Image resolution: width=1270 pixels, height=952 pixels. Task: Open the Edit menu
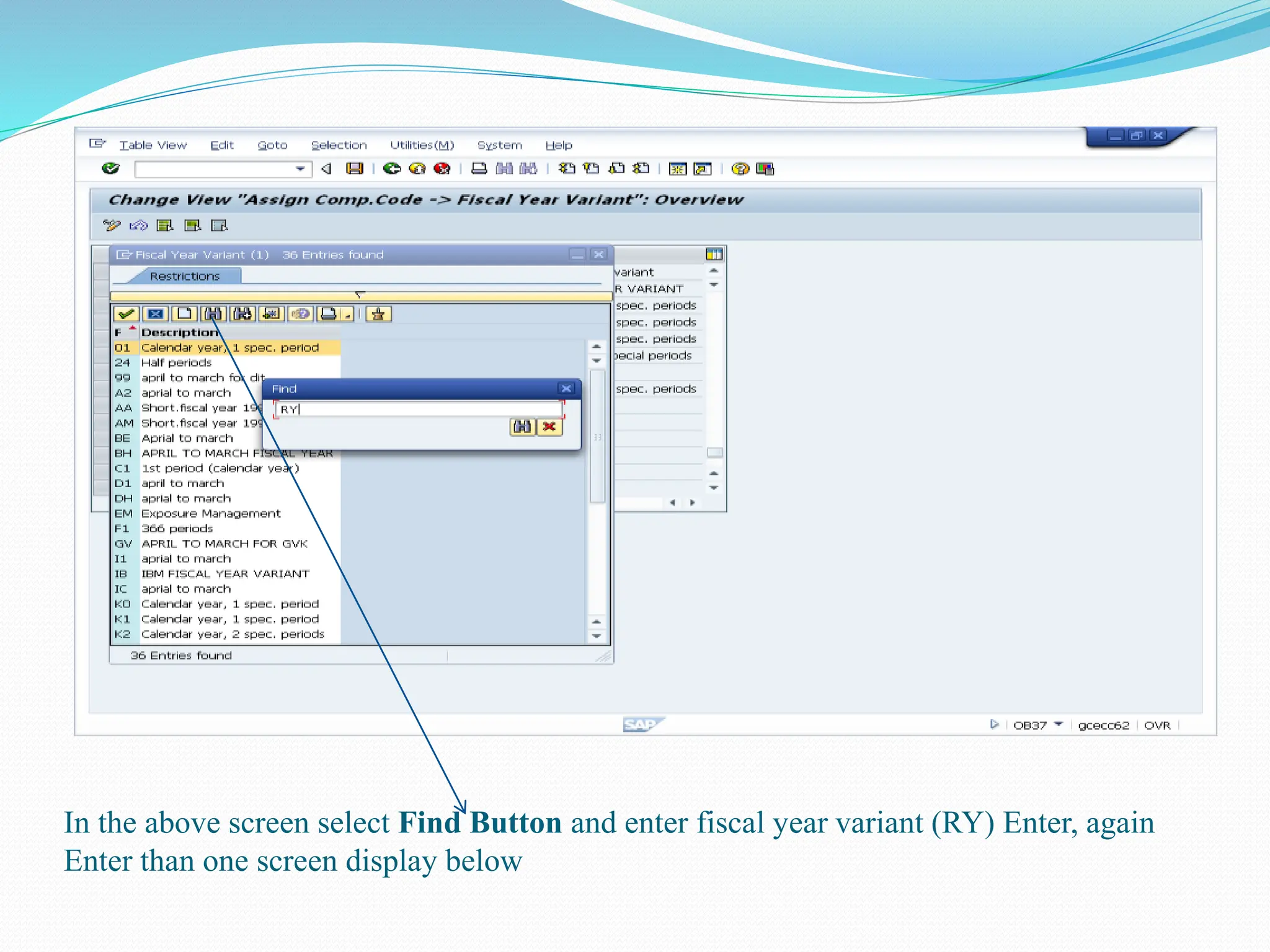222,145
